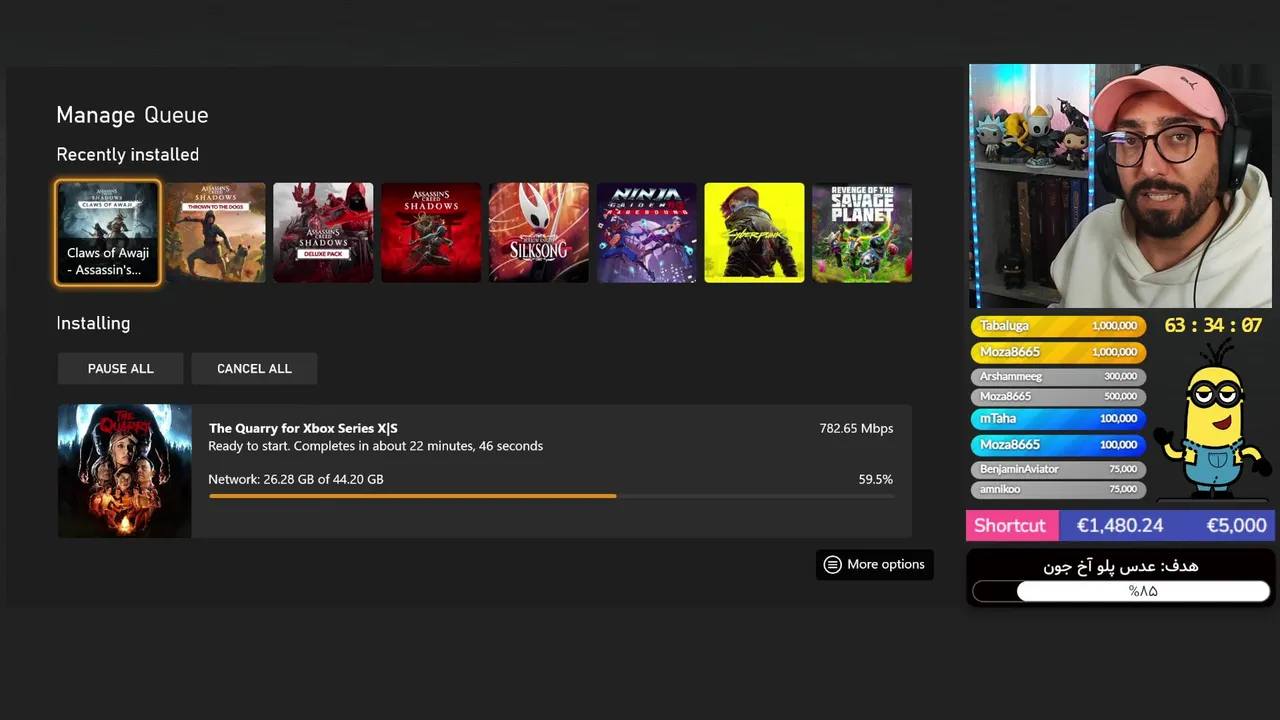Click the goal progress bar at 85 percent
Screen dimensions: 1280x720
[x=1121, y=591]
